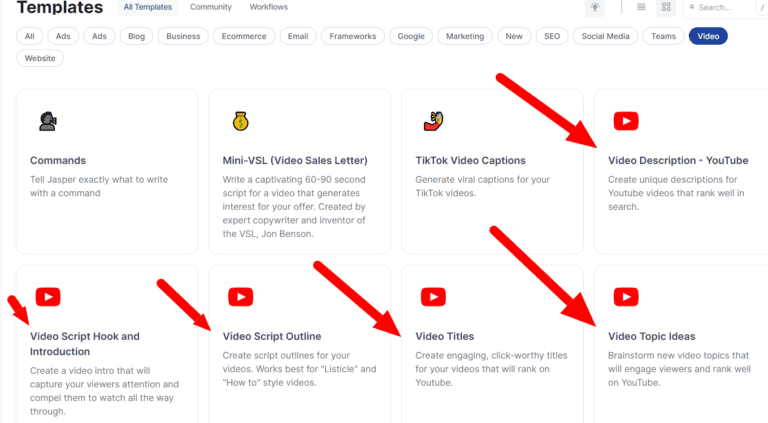Click YouTube icon on Video Topic Ideas card
768x423 pixels.
tap(626, 297)
